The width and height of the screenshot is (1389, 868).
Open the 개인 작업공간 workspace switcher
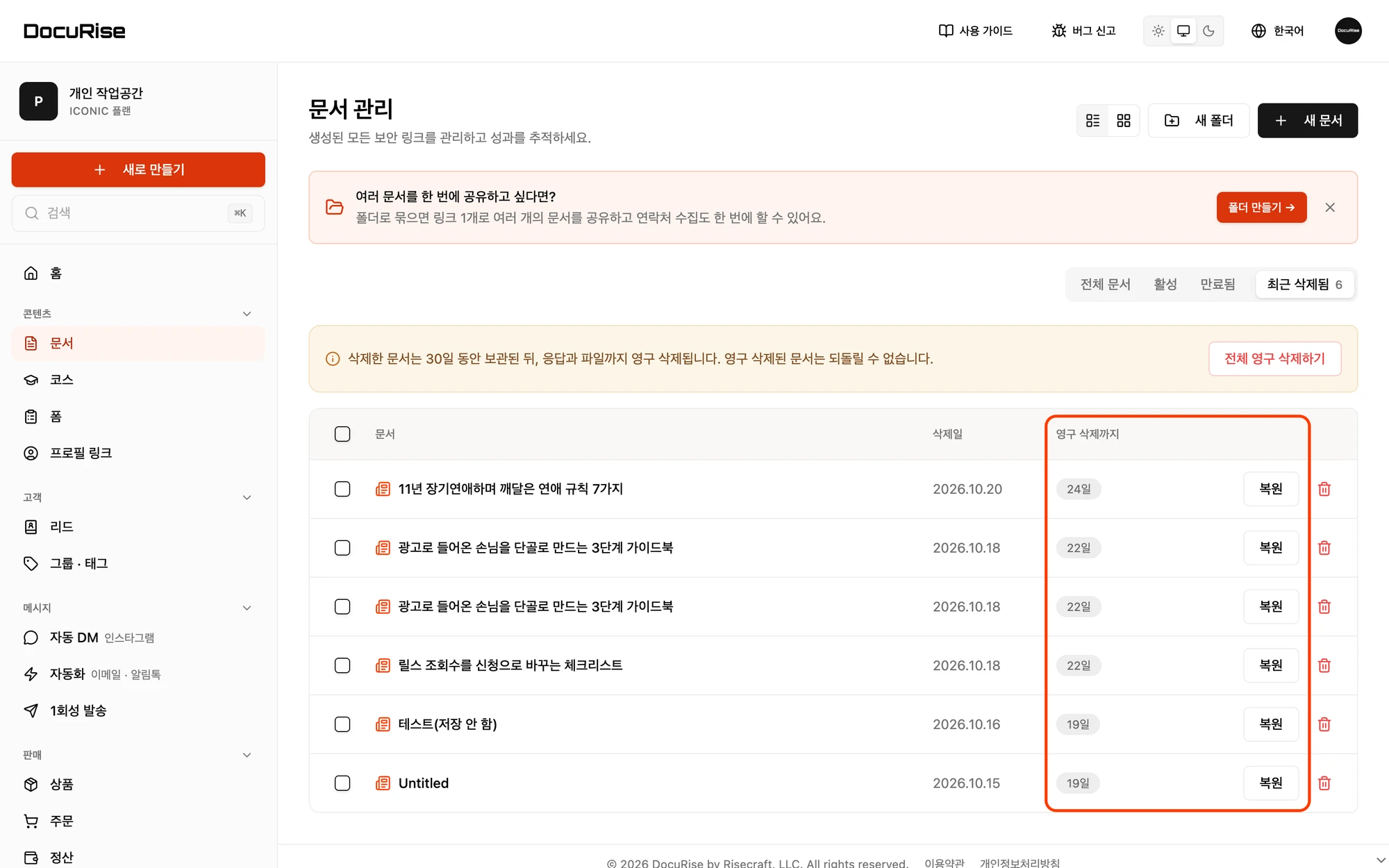138,101
